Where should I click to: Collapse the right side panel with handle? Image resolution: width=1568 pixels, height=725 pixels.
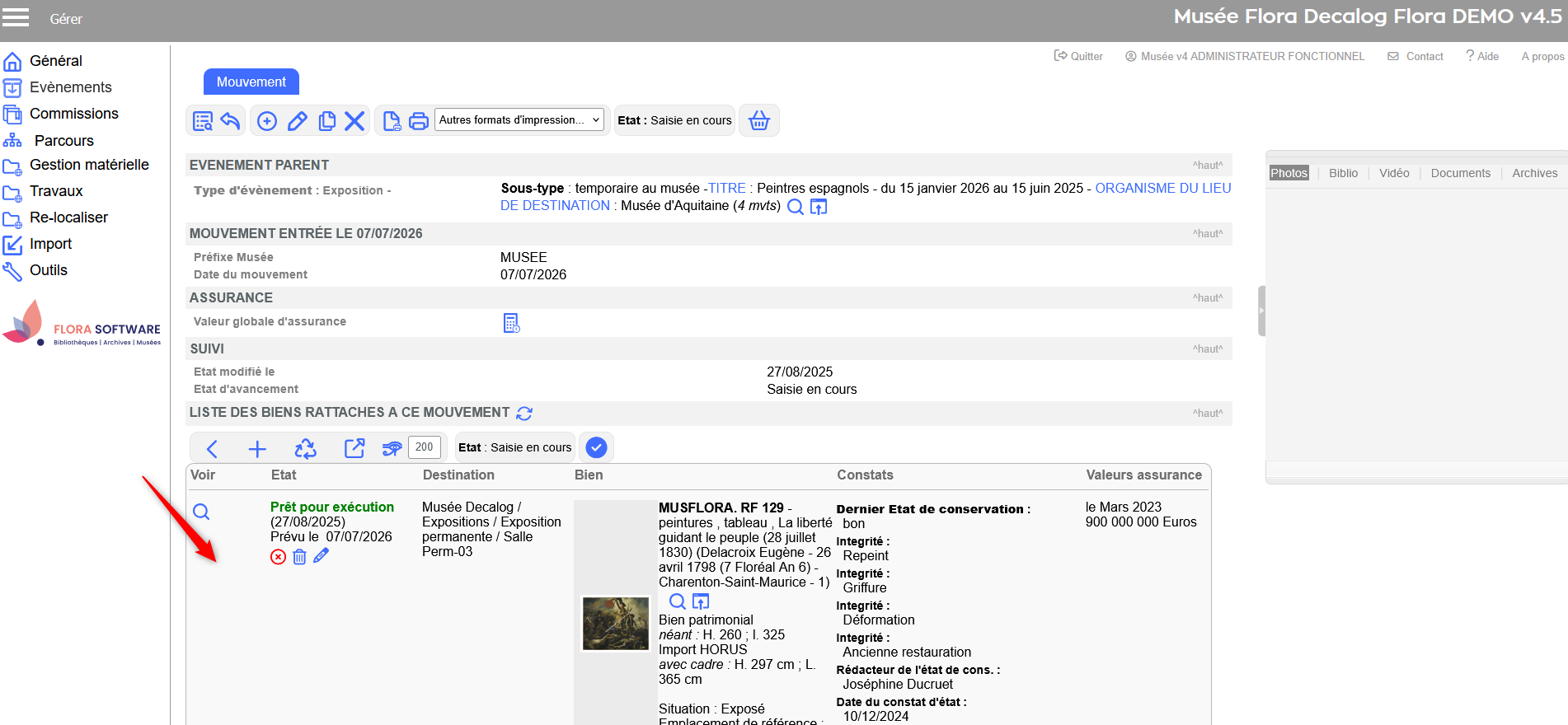1261,311
